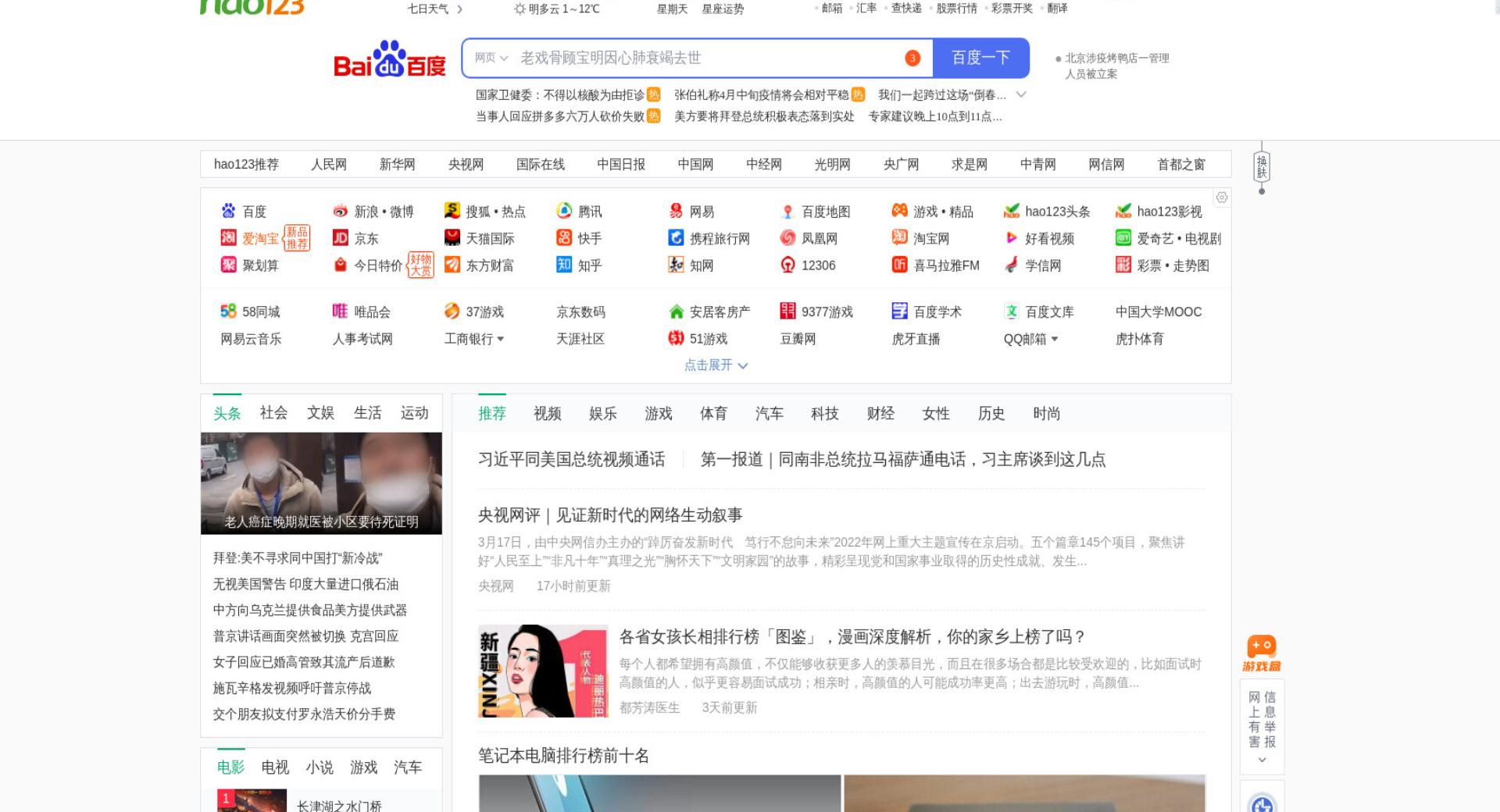Open the 百度 site icon link

point(228,211)
